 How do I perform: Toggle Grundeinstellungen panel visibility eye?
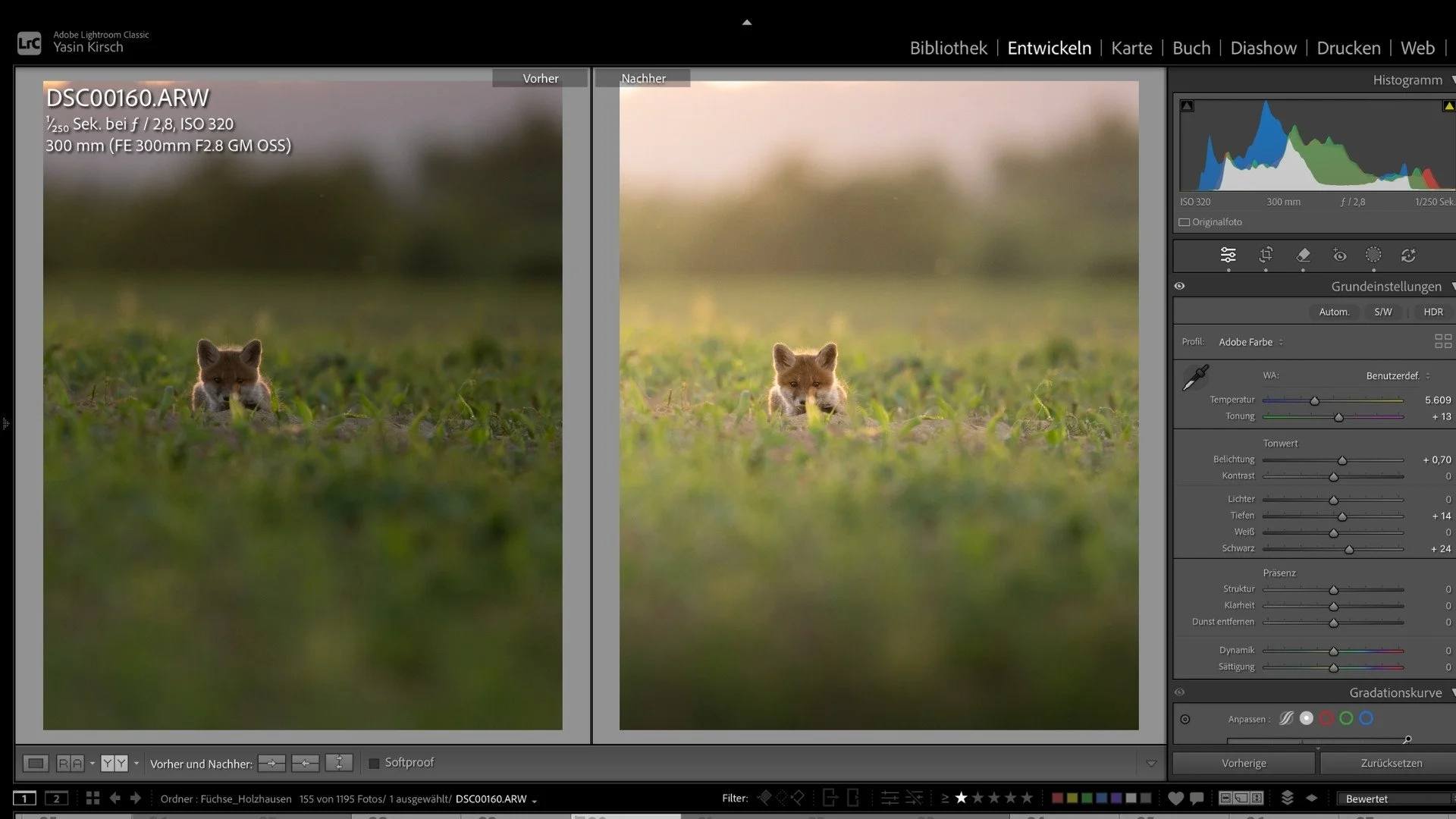pos(1179,286)
